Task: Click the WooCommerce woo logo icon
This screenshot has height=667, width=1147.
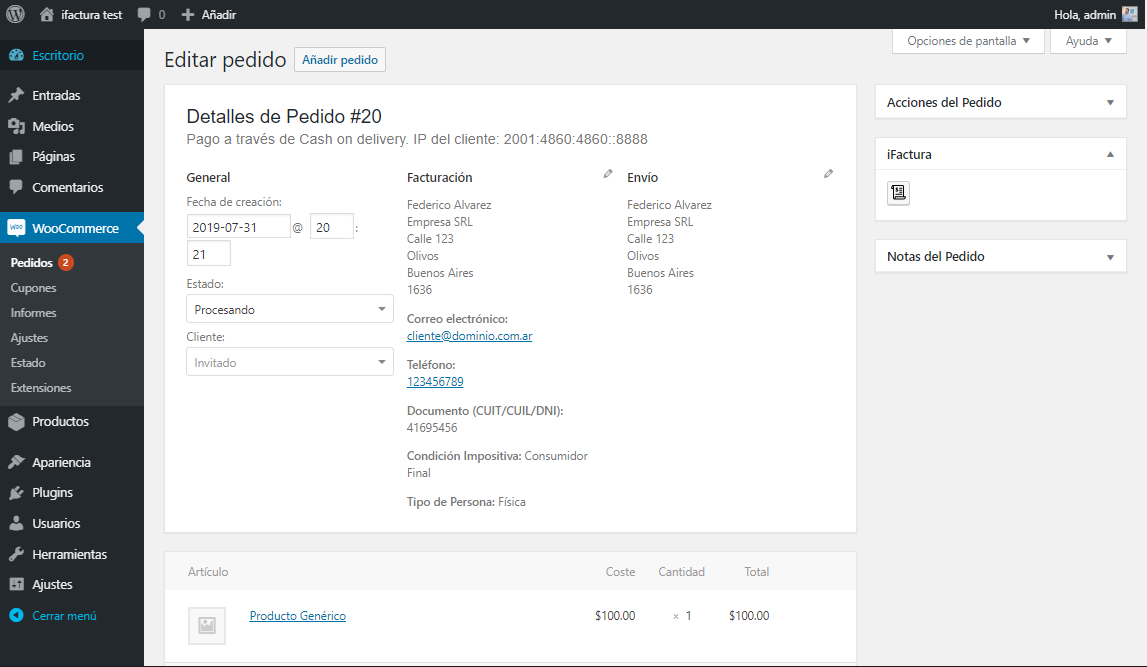Action: tap(16, 227)
